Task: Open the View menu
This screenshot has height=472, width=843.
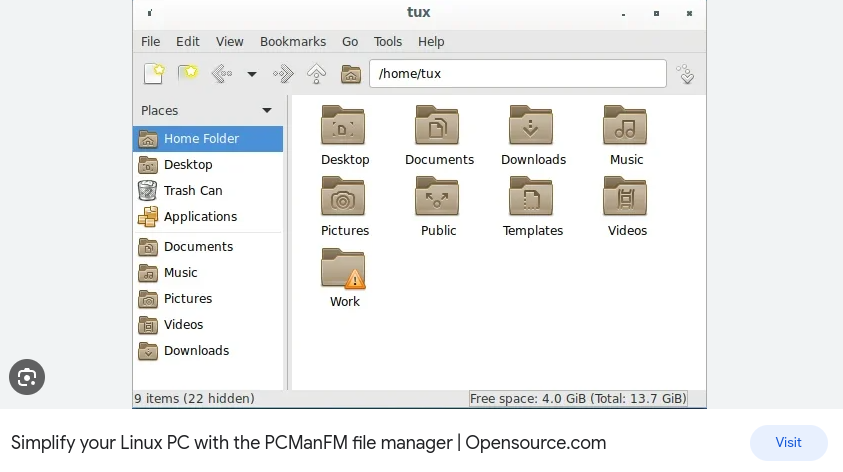Action: [x=229, y=42]
